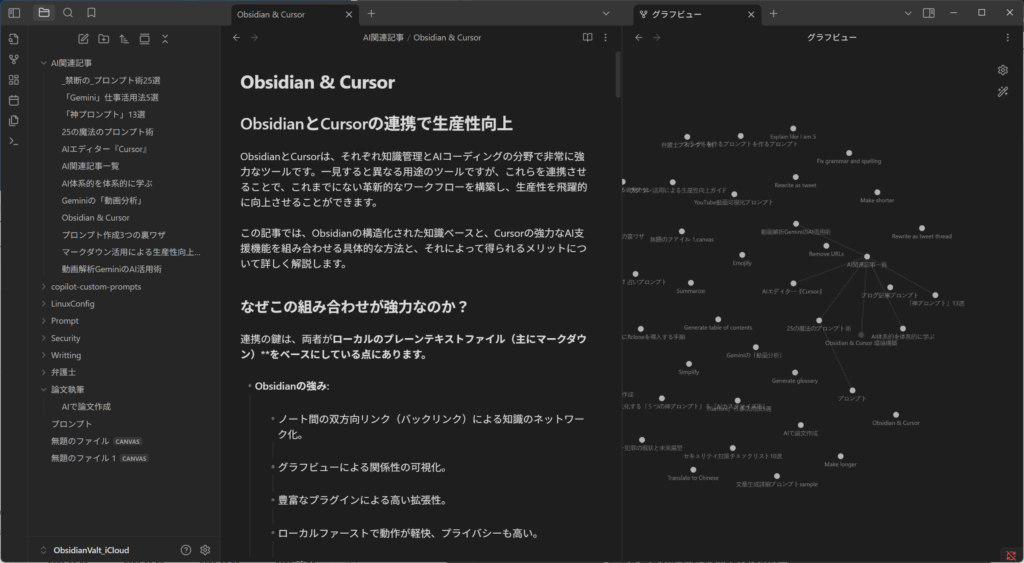Open the bookmarks panel in sidebar
Screen dimensions: 1024x563
(92, 13)
